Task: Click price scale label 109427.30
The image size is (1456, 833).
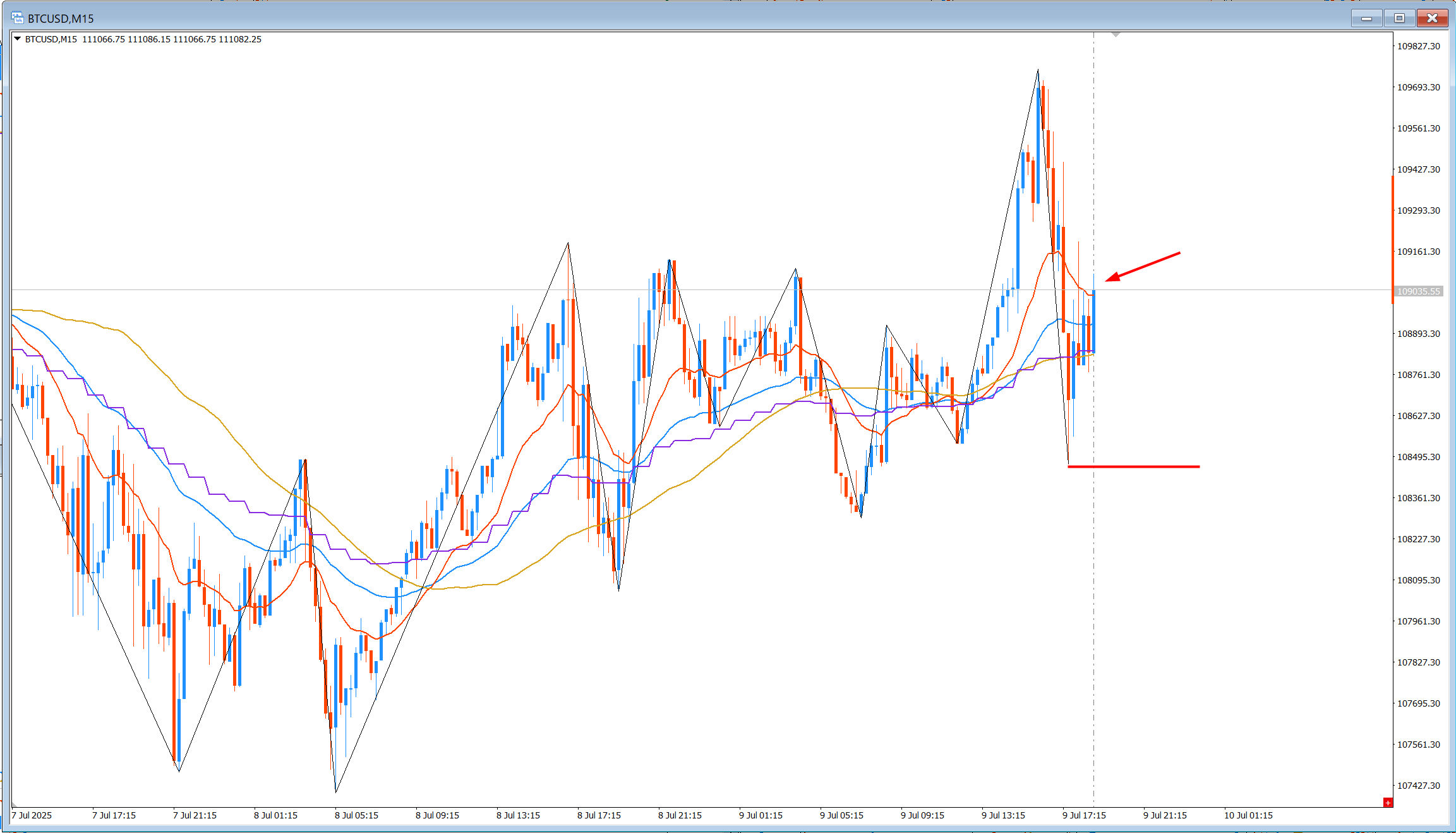Action: (1419, 169)
